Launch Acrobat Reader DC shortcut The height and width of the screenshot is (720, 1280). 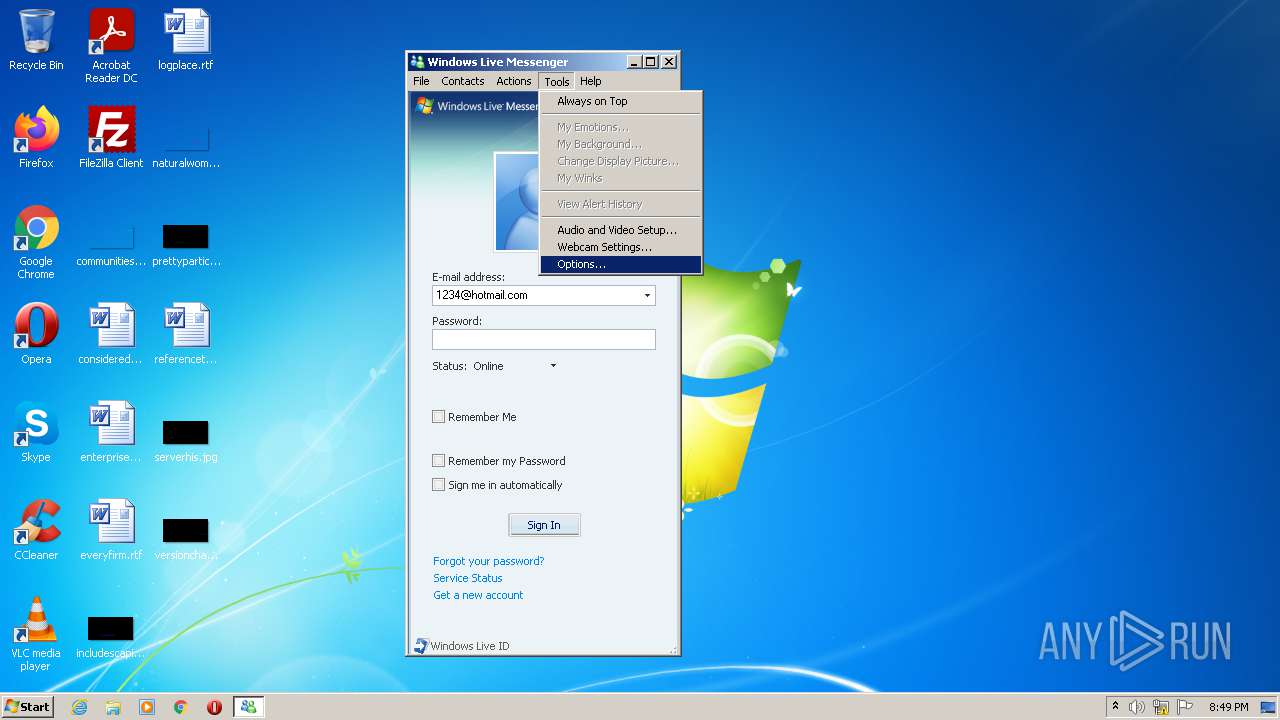tap(111, 46)
